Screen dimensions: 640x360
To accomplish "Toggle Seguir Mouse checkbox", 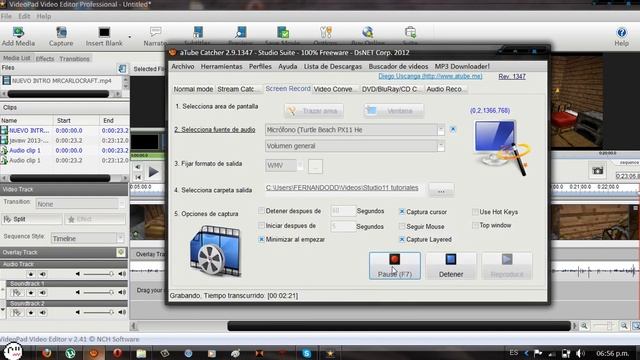I will (402, 226).
